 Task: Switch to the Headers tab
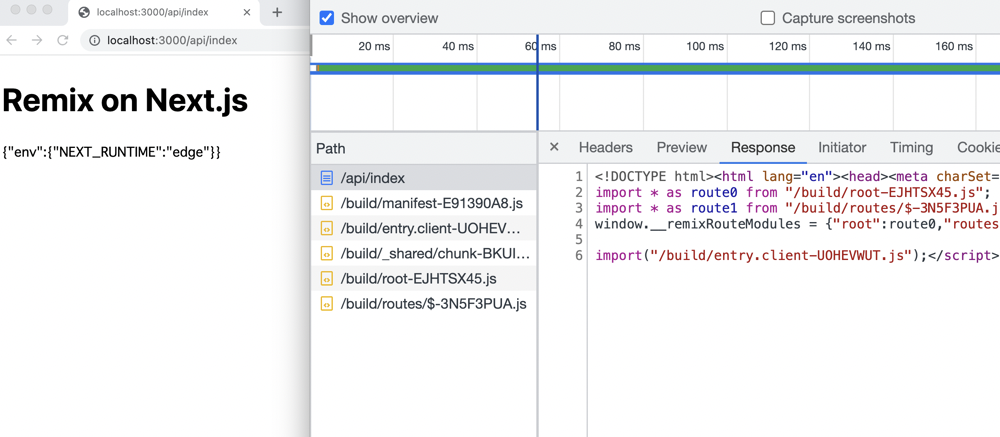[605, 147]
